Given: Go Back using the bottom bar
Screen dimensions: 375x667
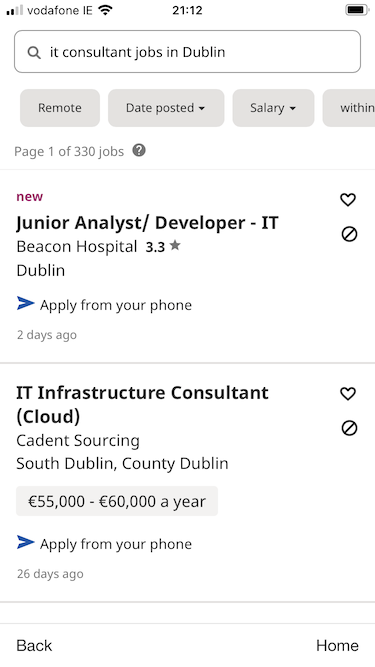Looking at the screenshot, I should 34,646.
